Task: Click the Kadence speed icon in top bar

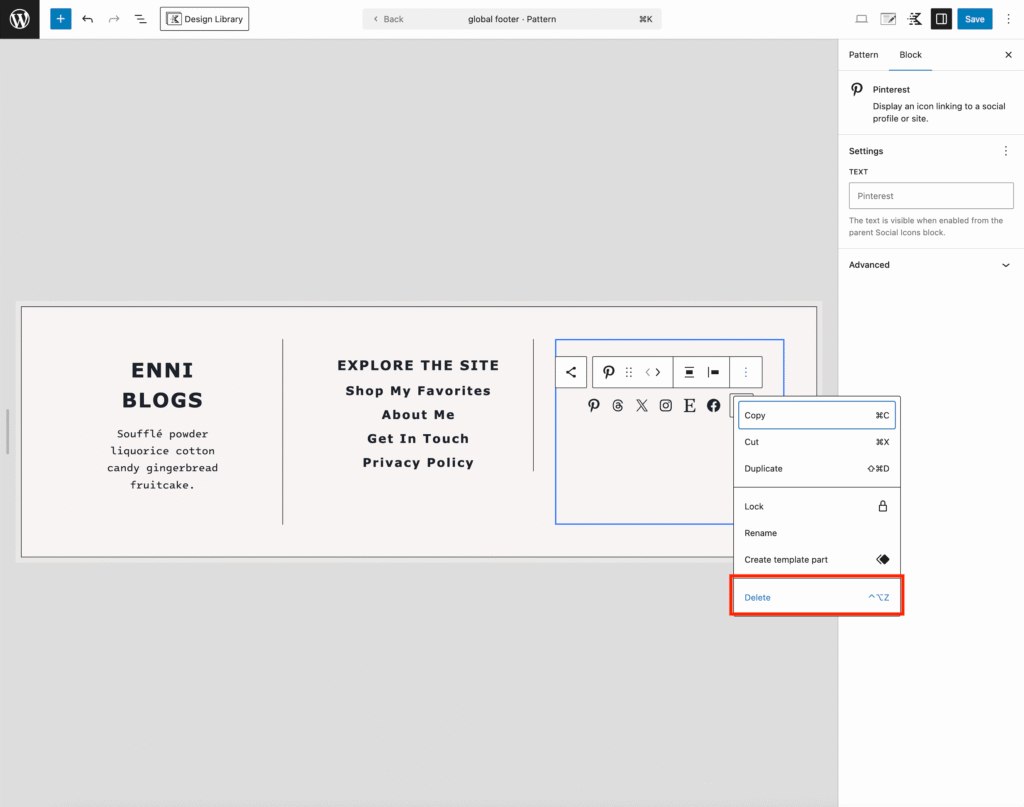Action: click(914, 19)
